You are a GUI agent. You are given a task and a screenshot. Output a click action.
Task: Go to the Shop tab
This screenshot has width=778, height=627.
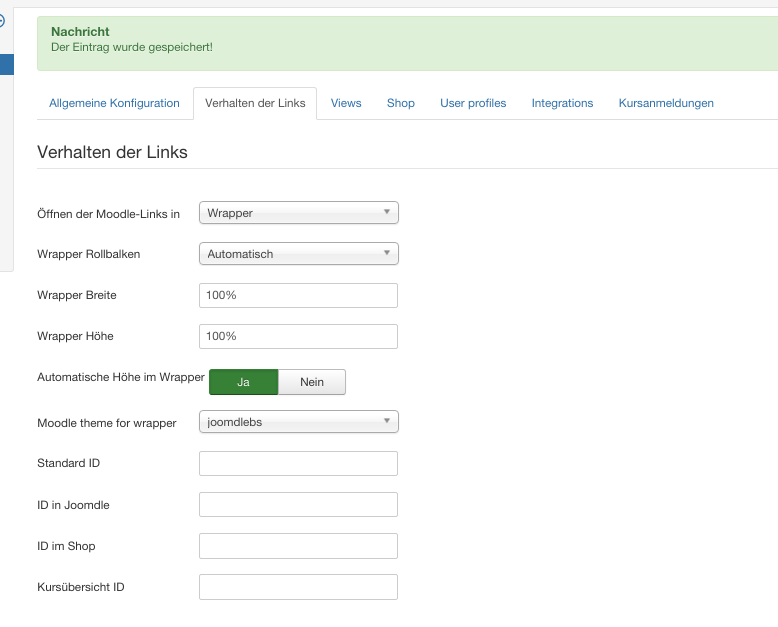(x=400, y=103)
